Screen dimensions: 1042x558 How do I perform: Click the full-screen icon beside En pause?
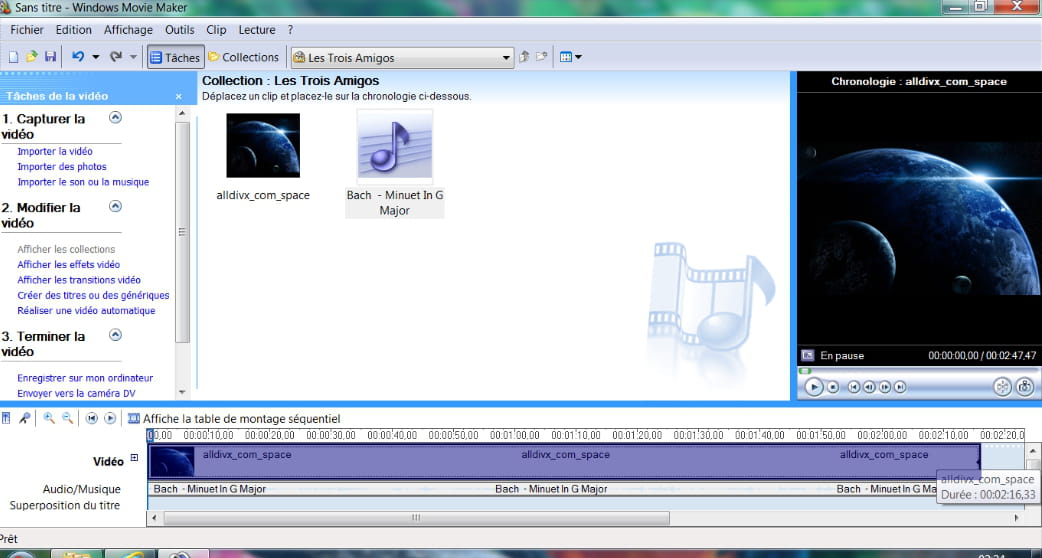807,355
